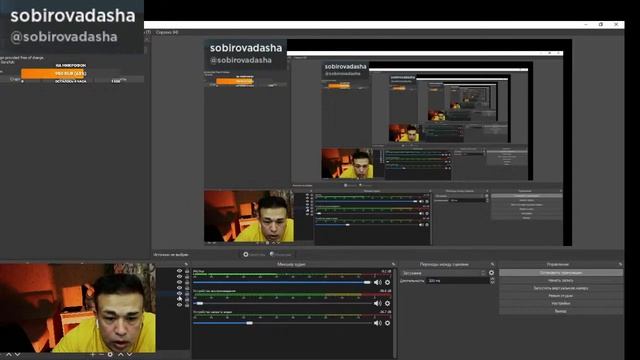This screenshot has height=360, width=640.
Task: Click the exit button in controls
Action: (x=561, y=311)
